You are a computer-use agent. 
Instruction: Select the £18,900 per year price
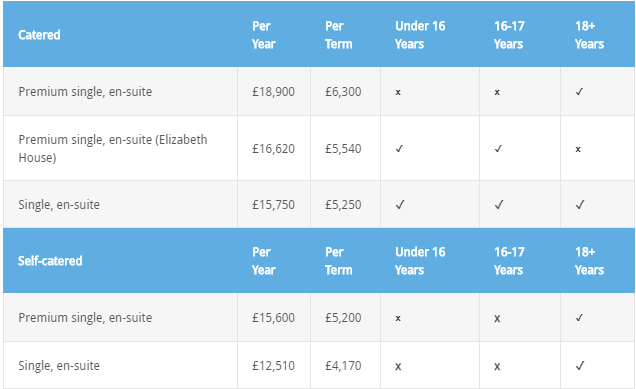pyautogui.click(x=273, y=92)
